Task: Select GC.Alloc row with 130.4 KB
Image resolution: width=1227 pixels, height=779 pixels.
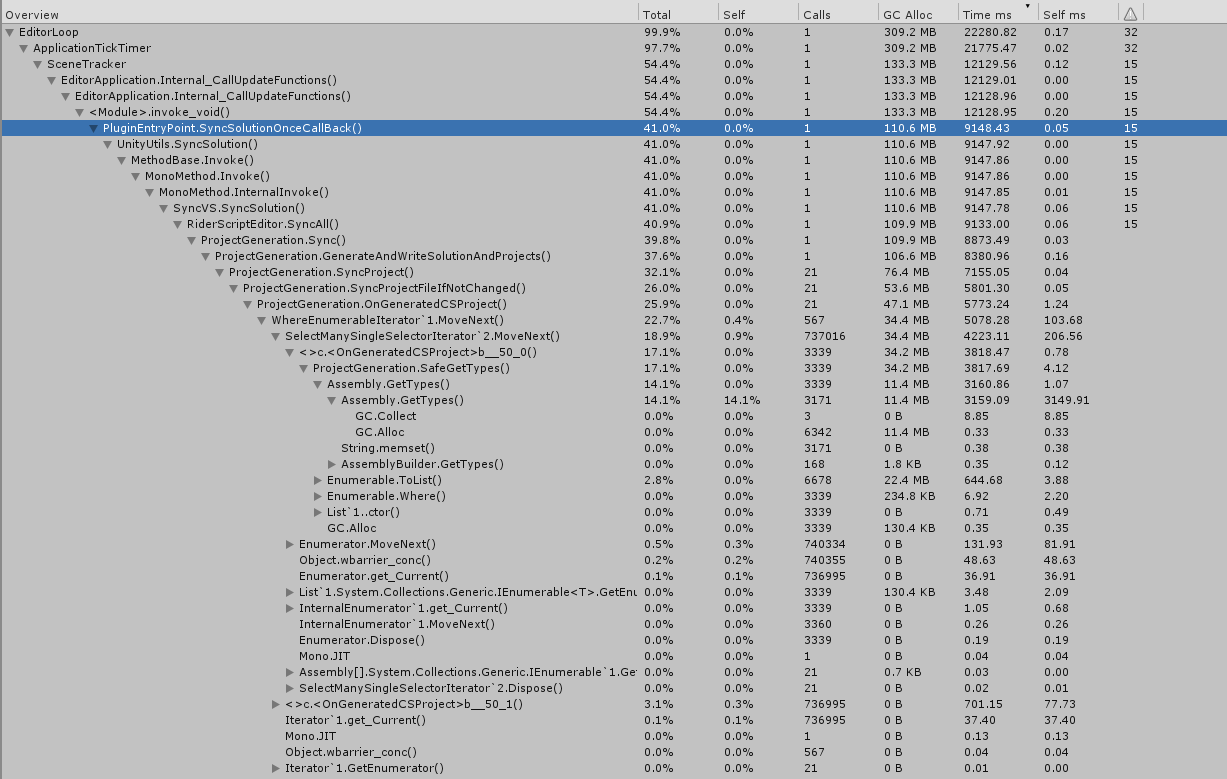Action: point(613,528)
